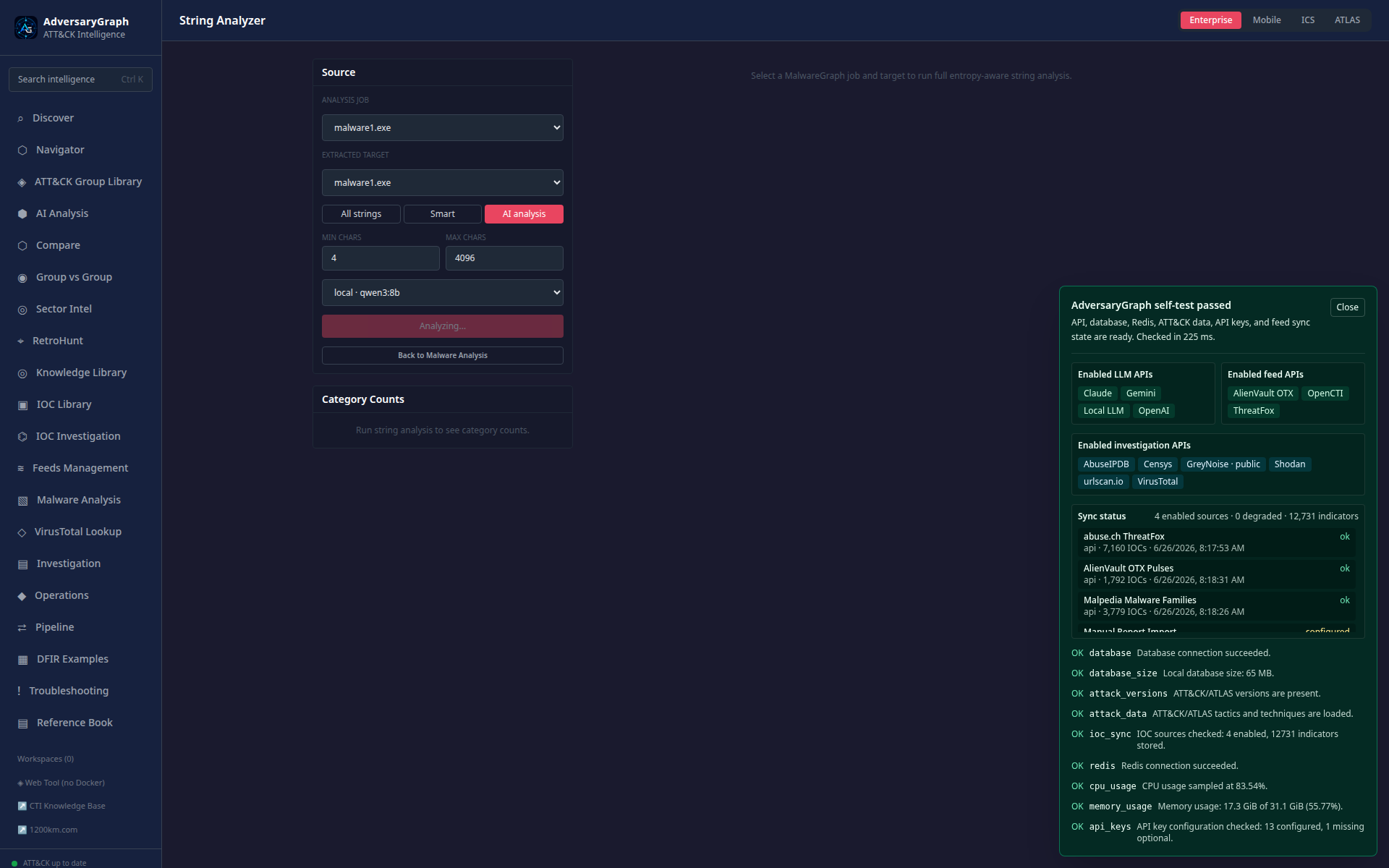Click the Max Chars input field

(x=504, y=258)
